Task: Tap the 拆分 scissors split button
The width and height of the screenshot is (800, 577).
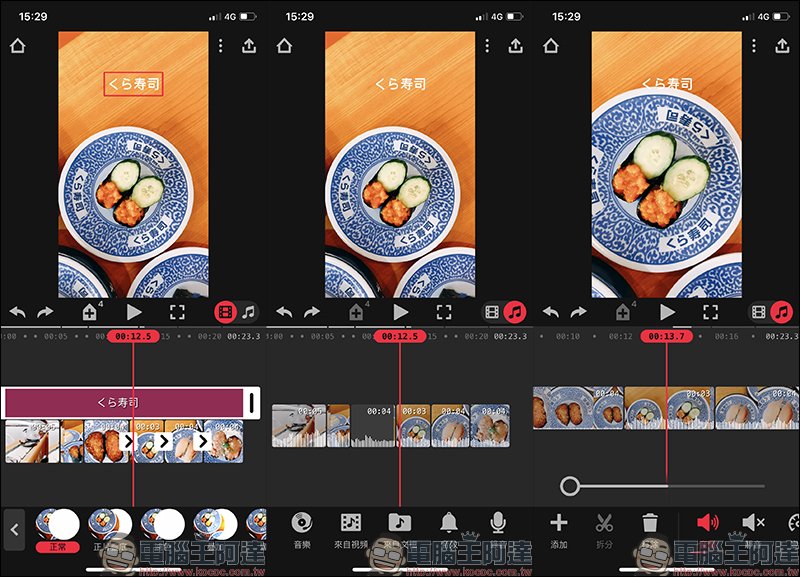Action: 605,531
